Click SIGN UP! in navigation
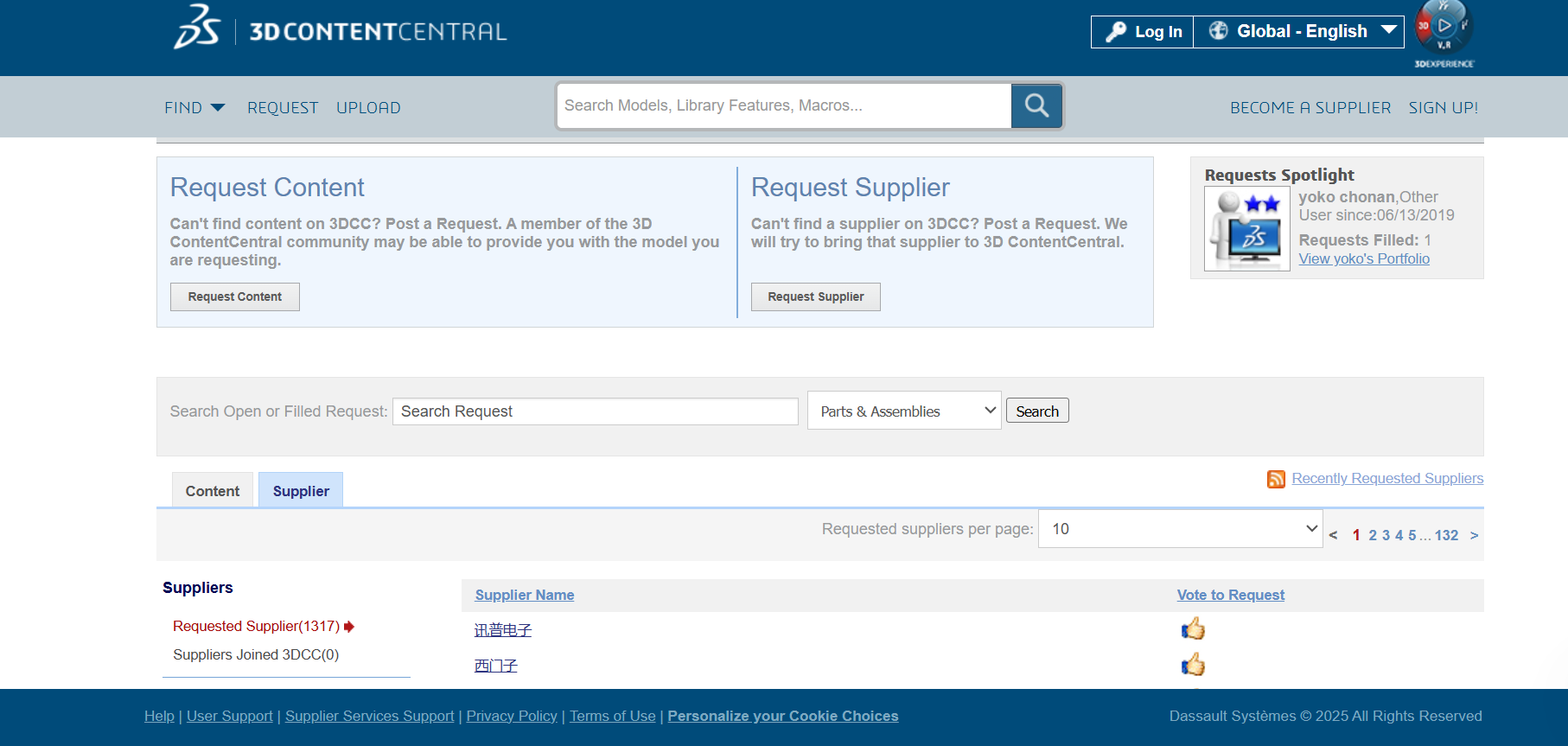This screenshot has height=746, width=1568. [x=1444, y=108]
